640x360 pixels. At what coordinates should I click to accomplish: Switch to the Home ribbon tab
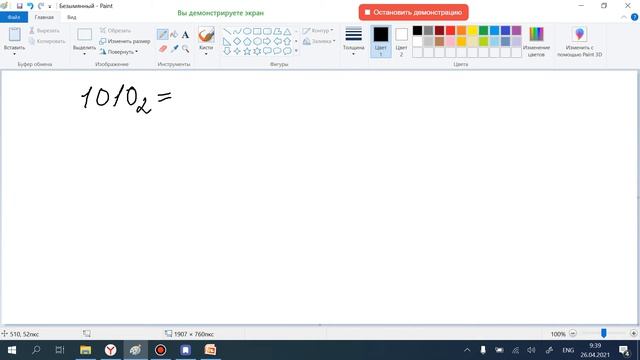44,17
